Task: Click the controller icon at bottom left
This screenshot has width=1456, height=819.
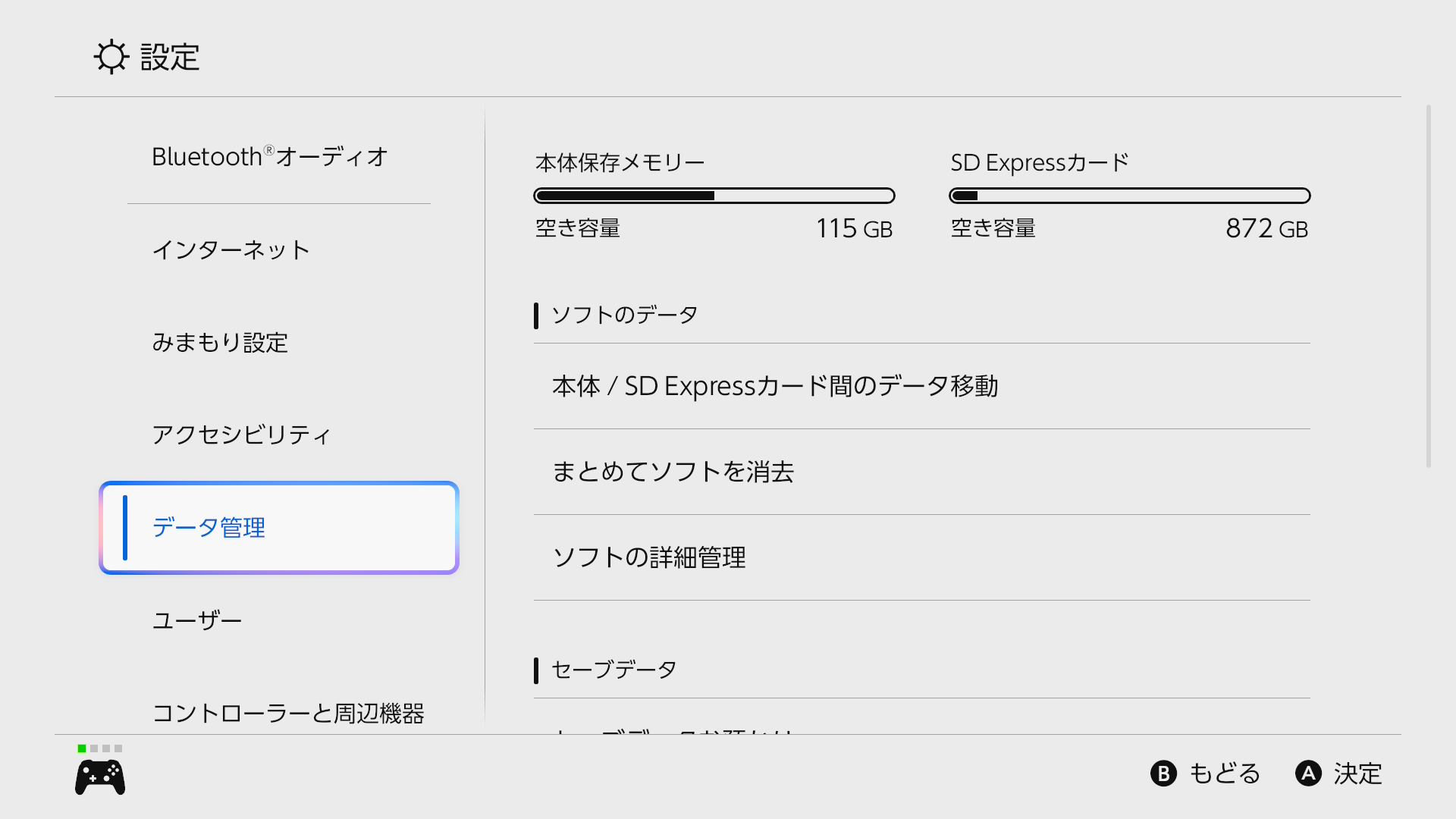Action: (100, 777)
